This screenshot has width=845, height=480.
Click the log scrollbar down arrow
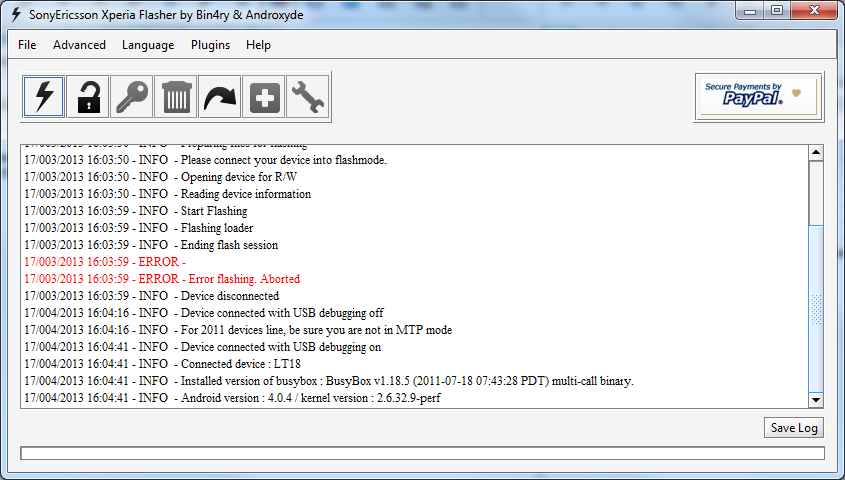(816, 400)
